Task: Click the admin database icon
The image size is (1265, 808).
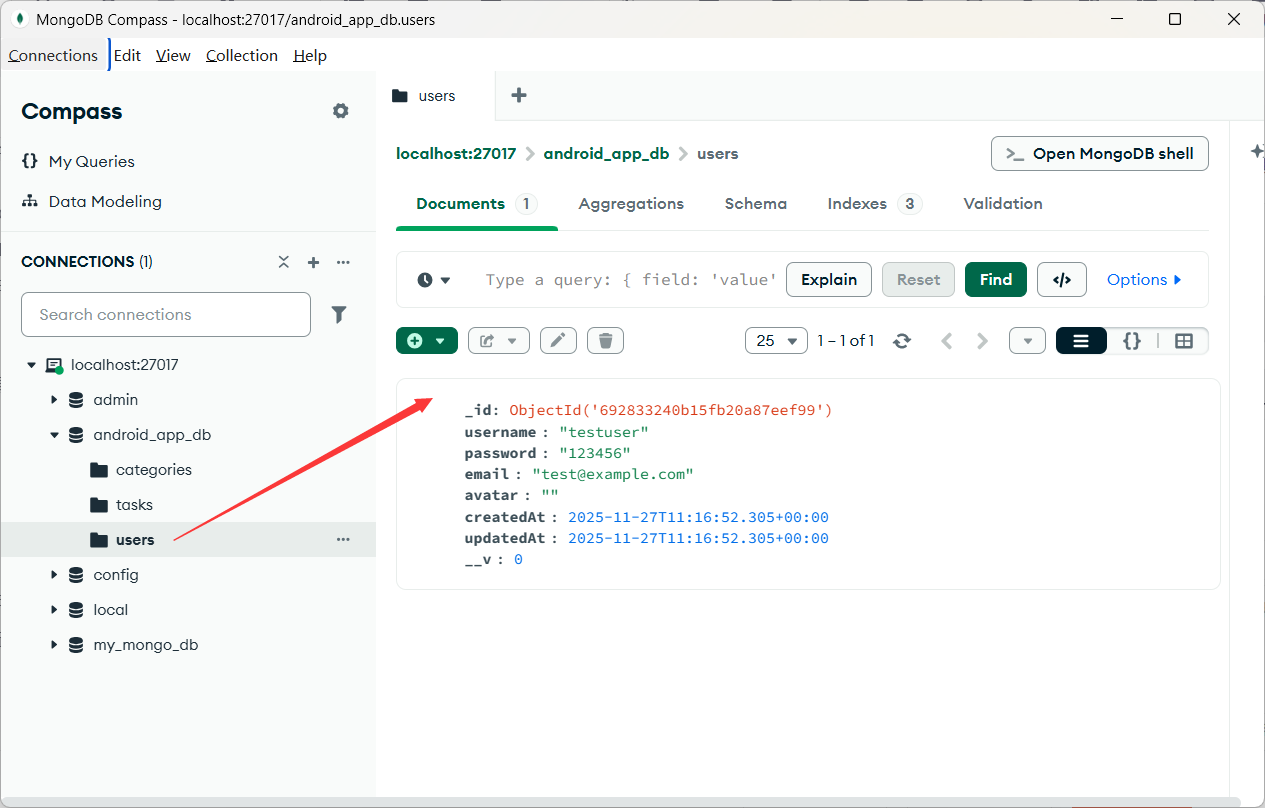Action: point(76,400)
